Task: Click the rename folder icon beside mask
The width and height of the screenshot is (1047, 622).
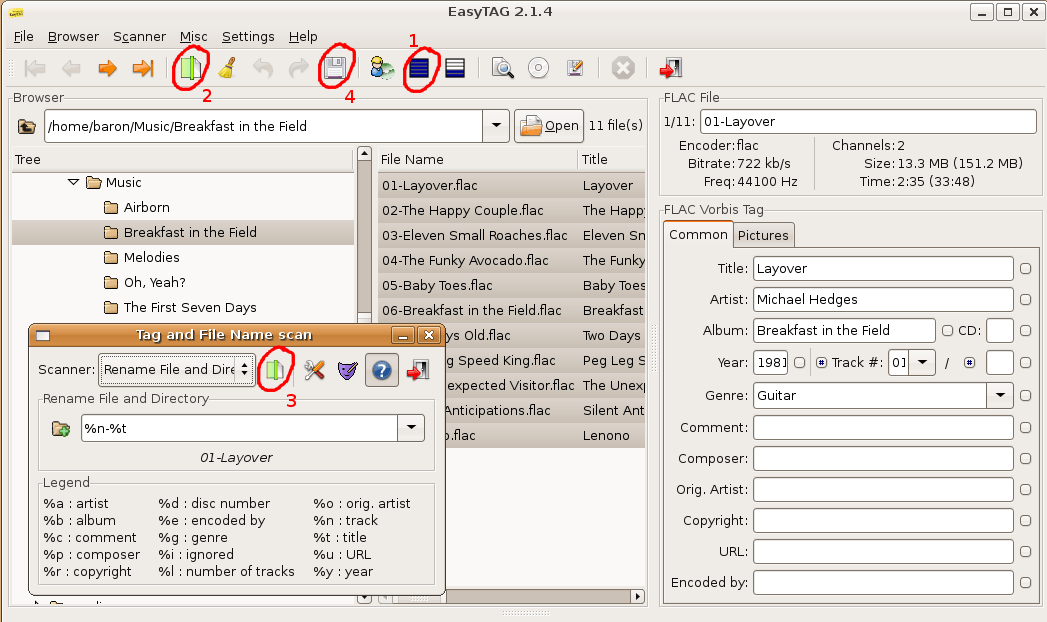Action: (x=61, y=428)
